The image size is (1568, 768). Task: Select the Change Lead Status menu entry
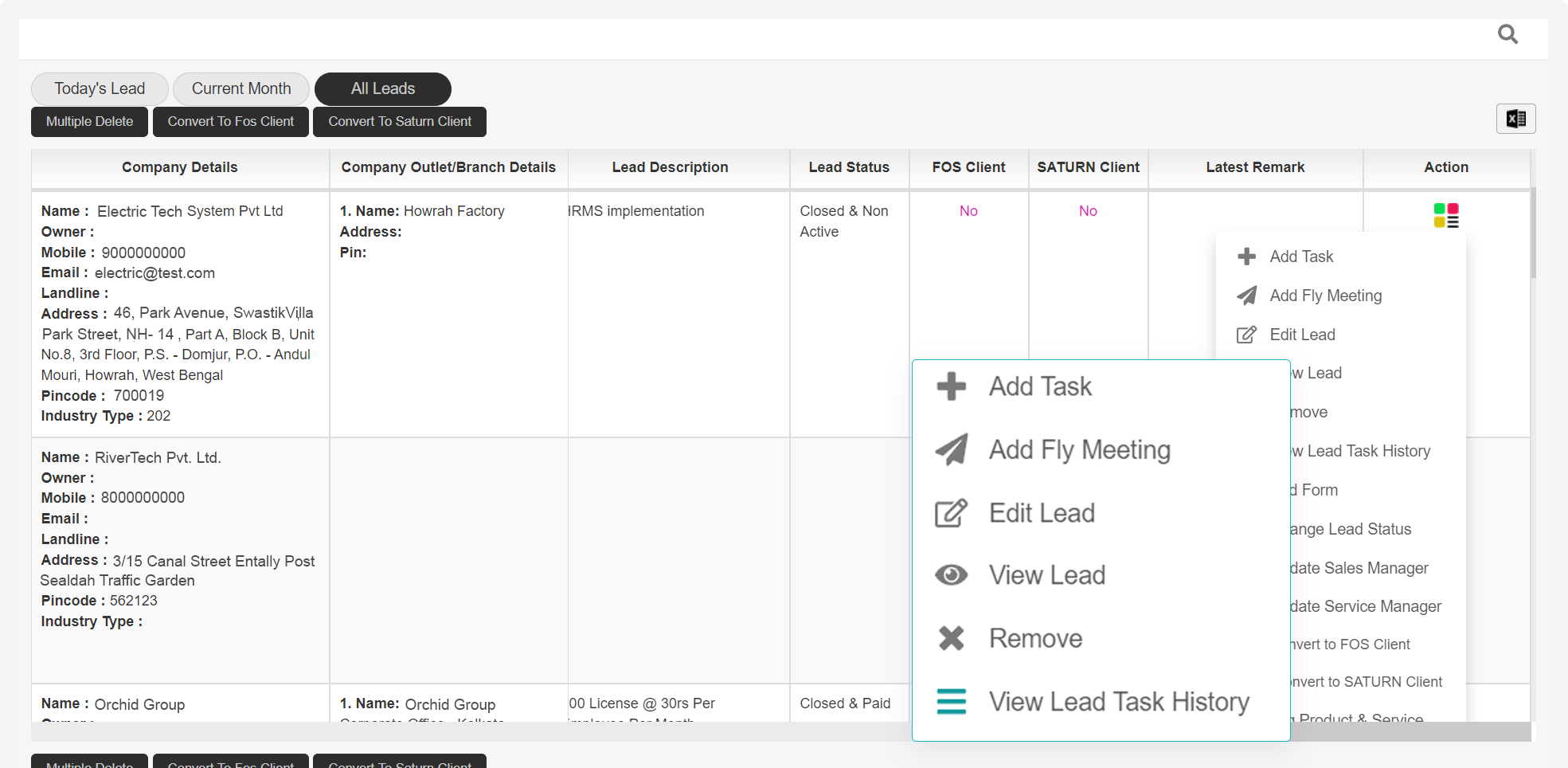pos(1351,529)
